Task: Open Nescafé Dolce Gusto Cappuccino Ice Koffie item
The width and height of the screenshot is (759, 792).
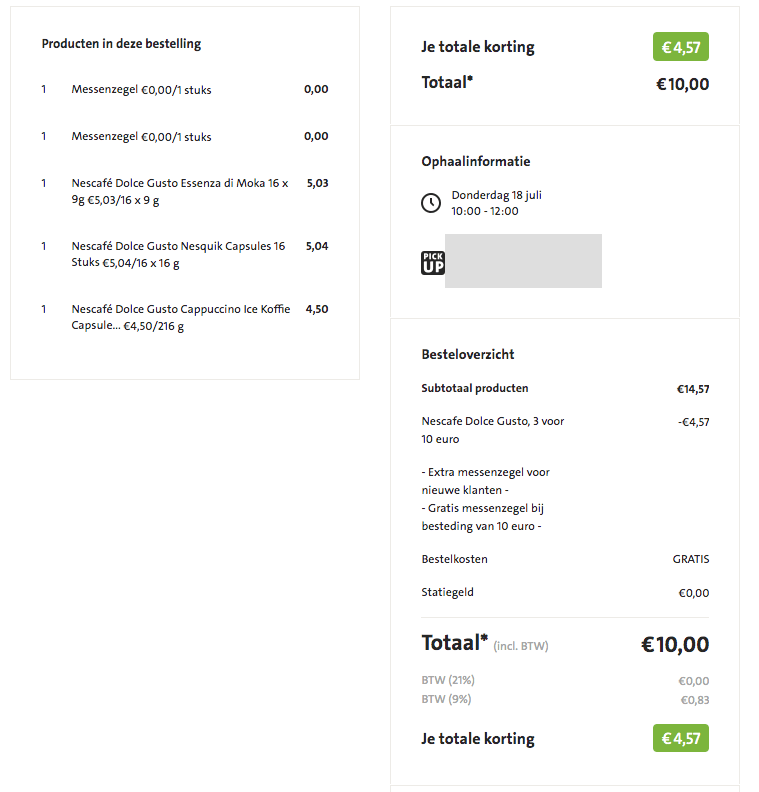Action: coord(185,317)
